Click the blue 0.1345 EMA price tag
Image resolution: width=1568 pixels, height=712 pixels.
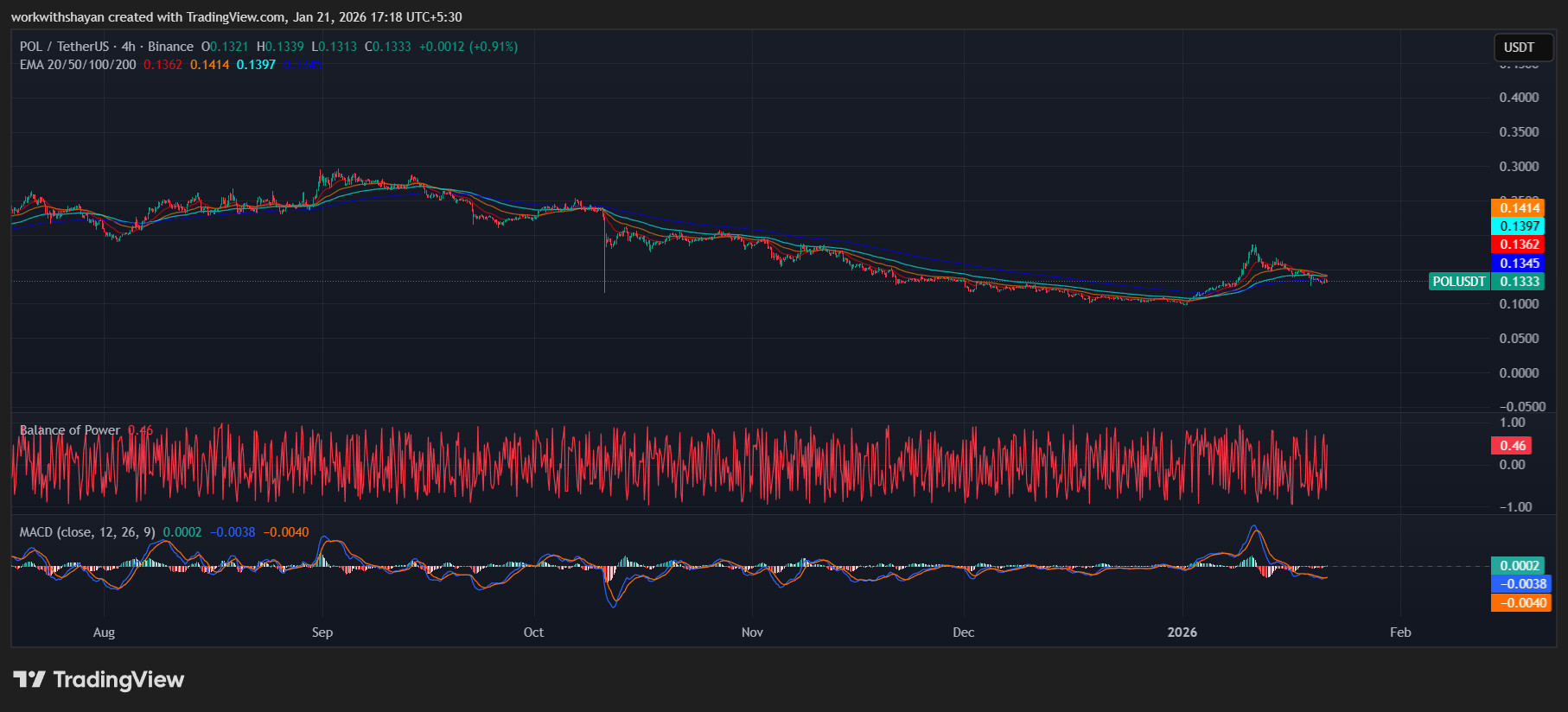1519,264
